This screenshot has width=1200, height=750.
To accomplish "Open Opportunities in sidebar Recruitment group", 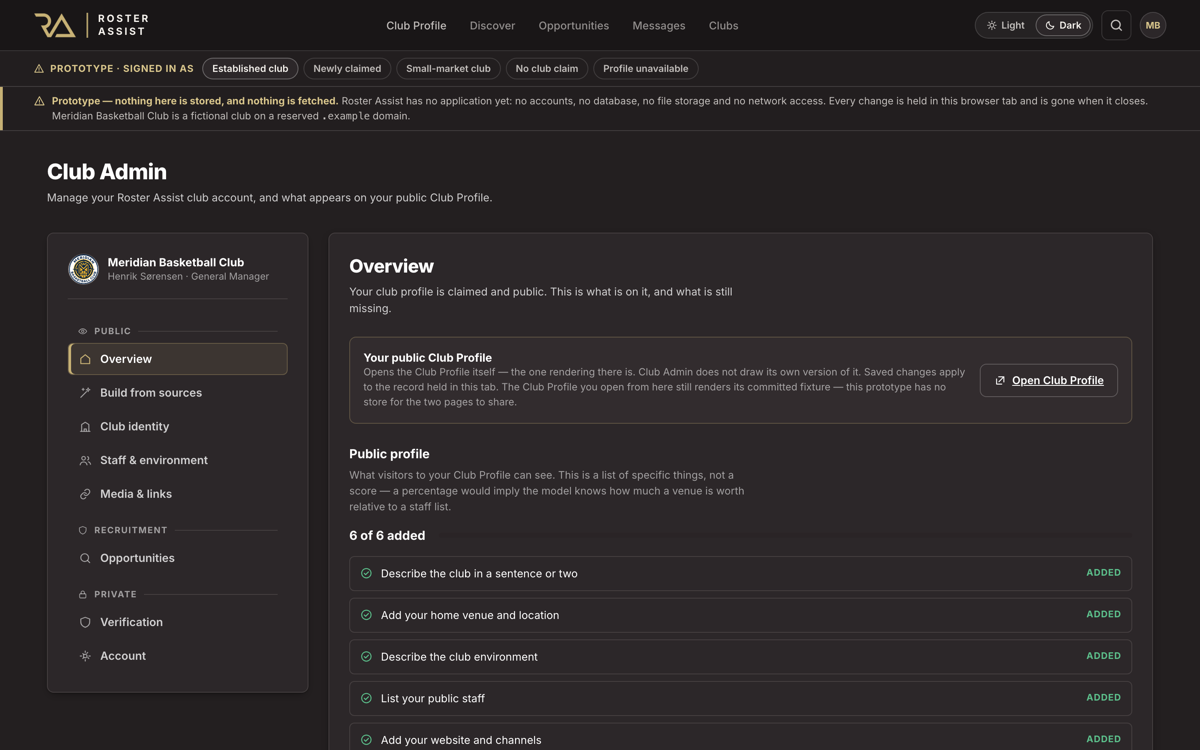I will [178, 558].
